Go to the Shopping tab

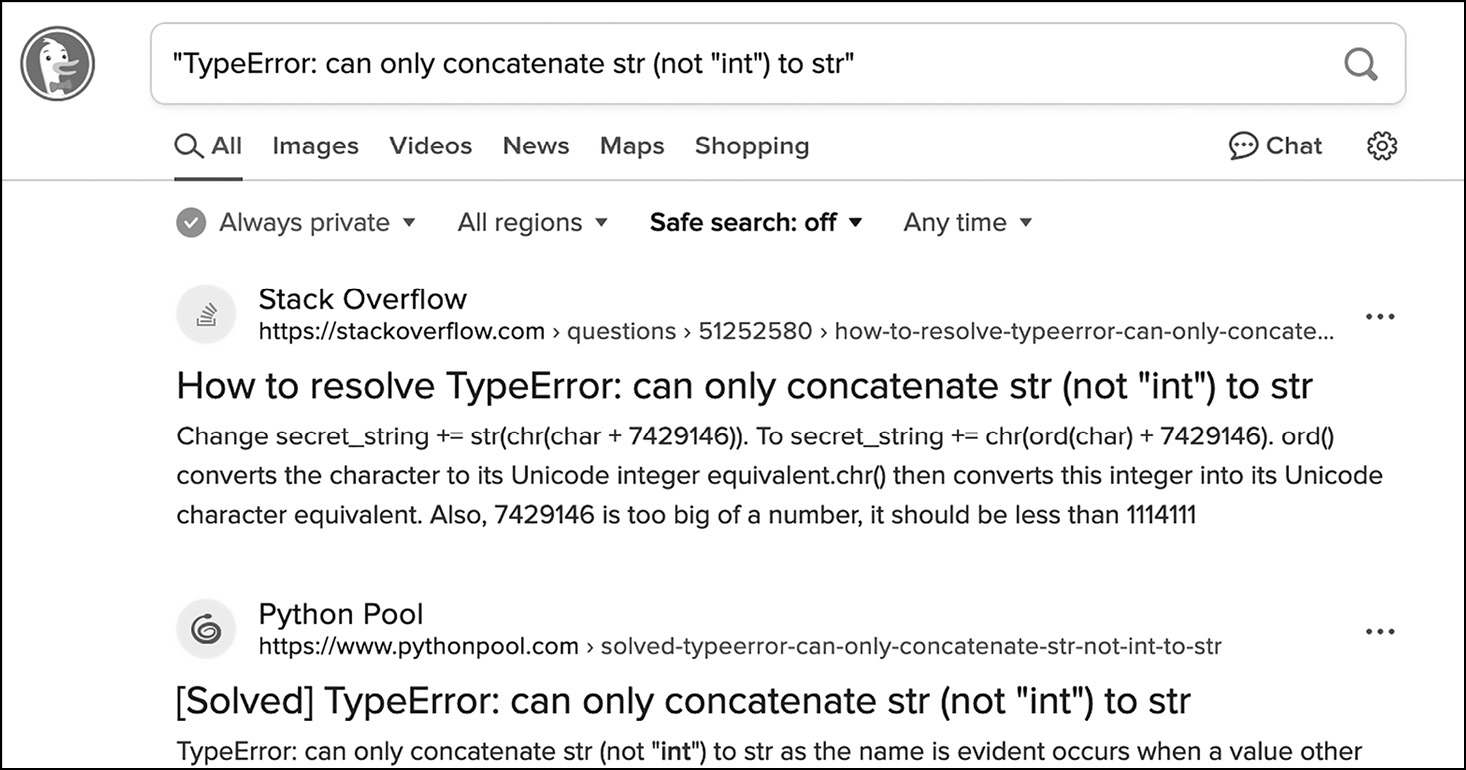752,146
